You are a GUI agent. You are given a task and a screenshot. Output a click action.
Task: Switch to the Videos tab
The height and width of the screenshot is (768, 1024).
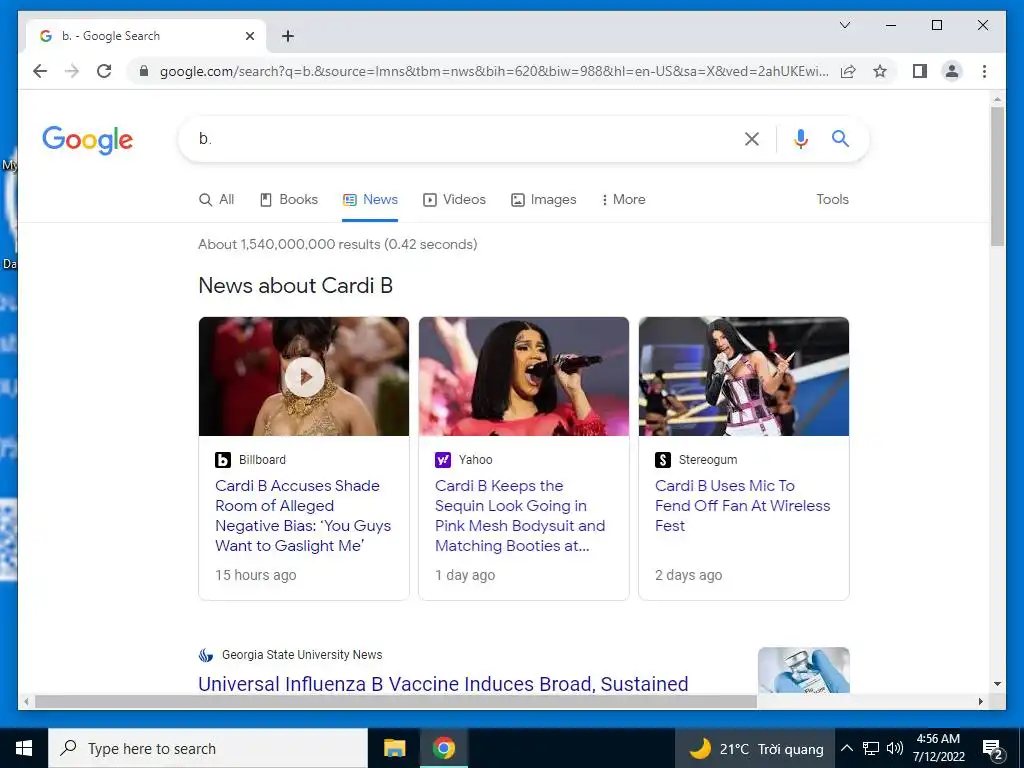[455, 199]
